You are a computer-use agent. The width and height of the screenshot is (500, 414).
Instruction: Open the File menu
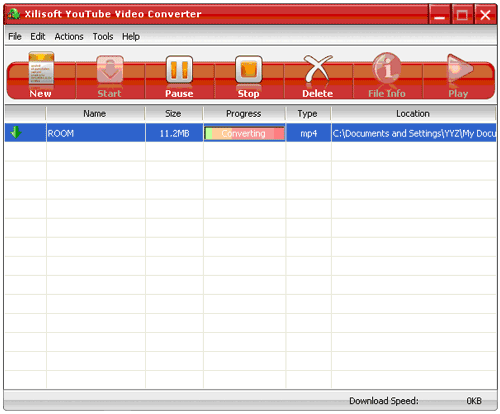pyautogui.click(x=15, y=36)
